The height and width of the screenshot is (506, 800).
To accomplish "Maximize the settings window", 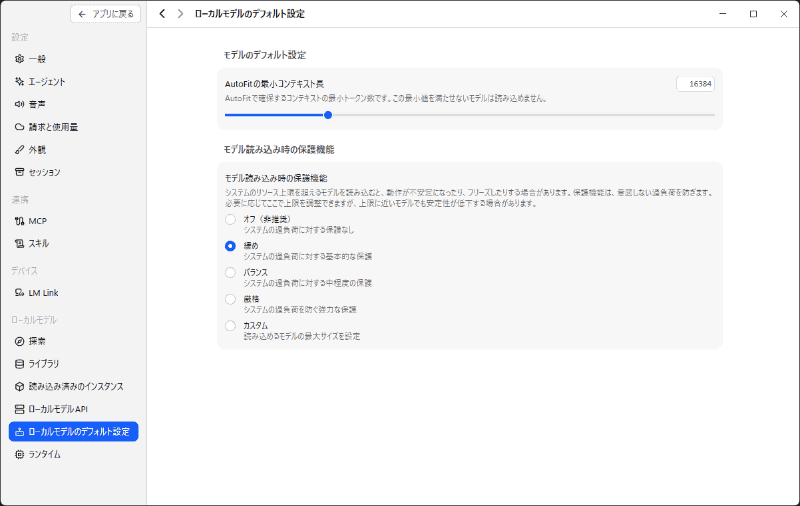I will [753, 14].
